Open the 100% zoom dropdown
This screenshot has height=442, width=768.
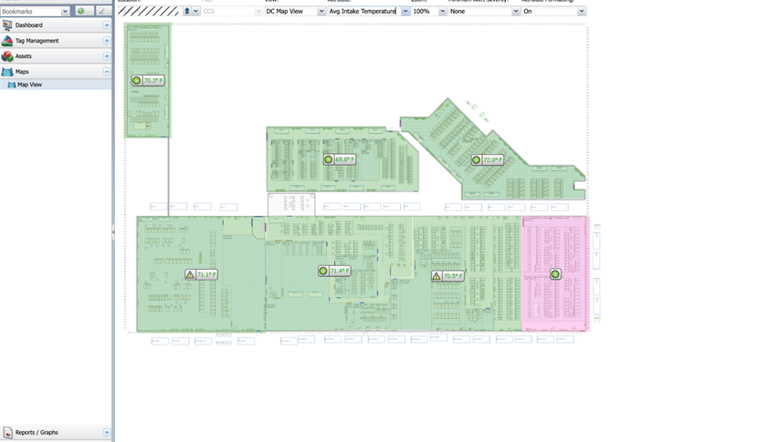tap(442, 11)
